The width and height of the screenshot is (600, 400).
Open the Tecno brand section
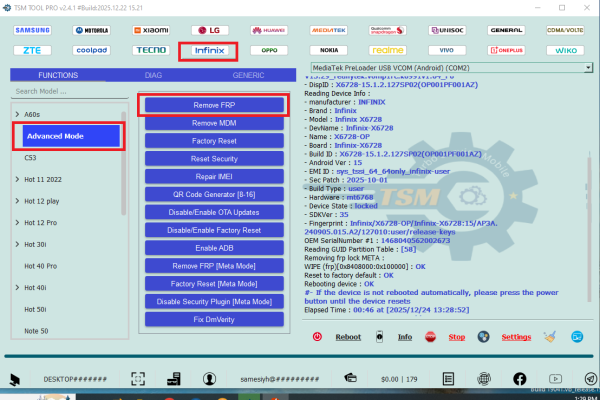pos(151,50)
